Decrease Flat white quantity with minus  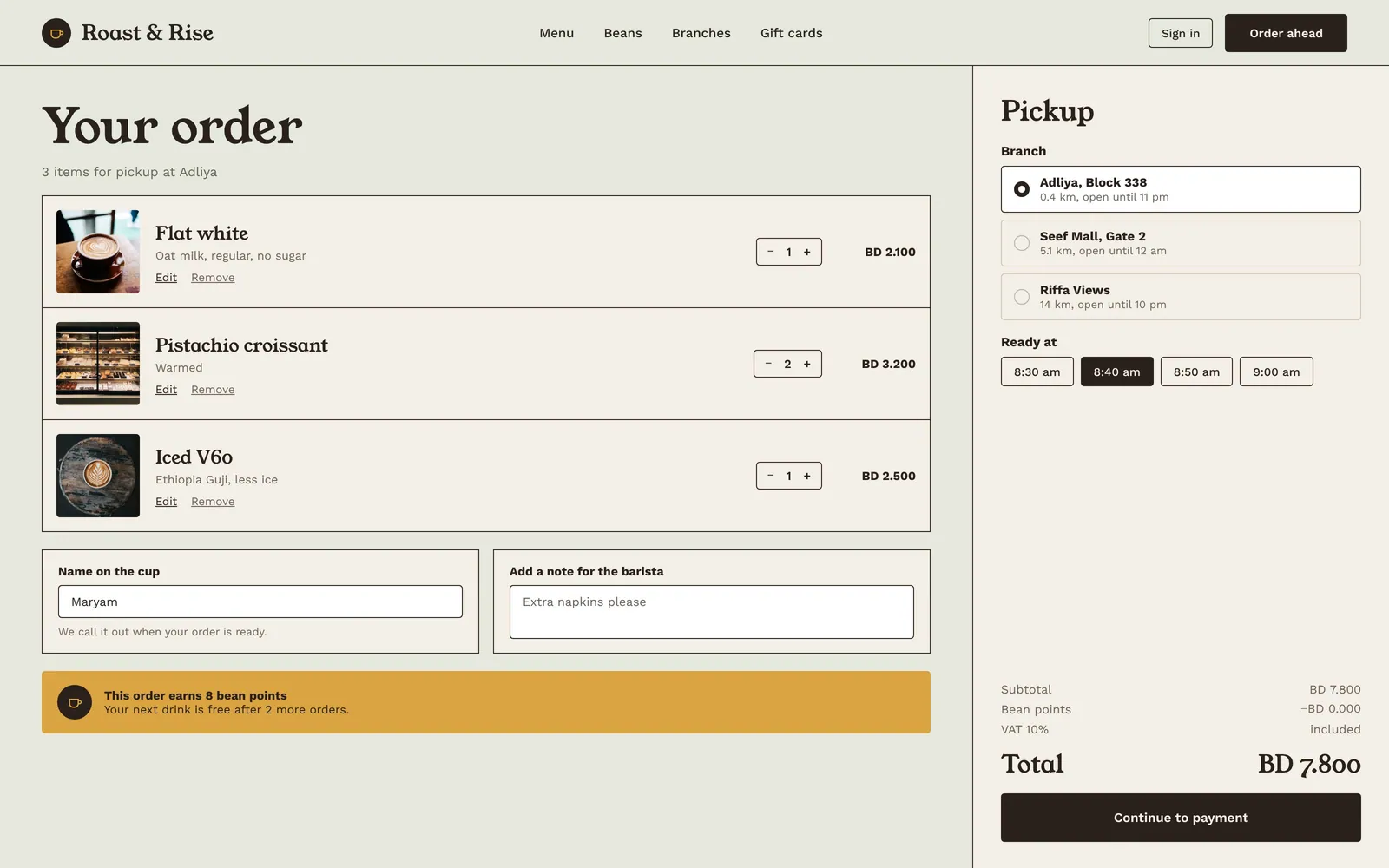(770, 252)
